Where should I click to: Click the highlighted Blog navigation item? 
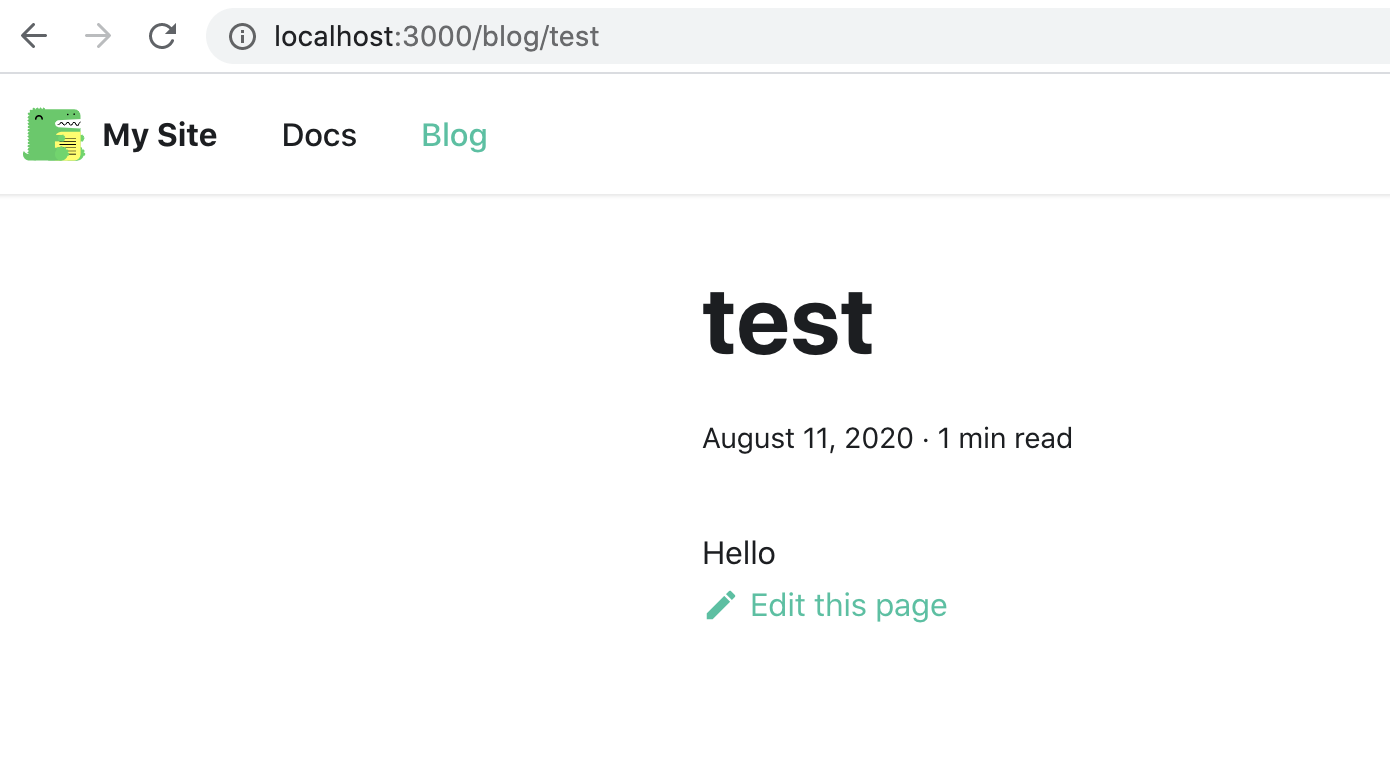pos(454,135)
